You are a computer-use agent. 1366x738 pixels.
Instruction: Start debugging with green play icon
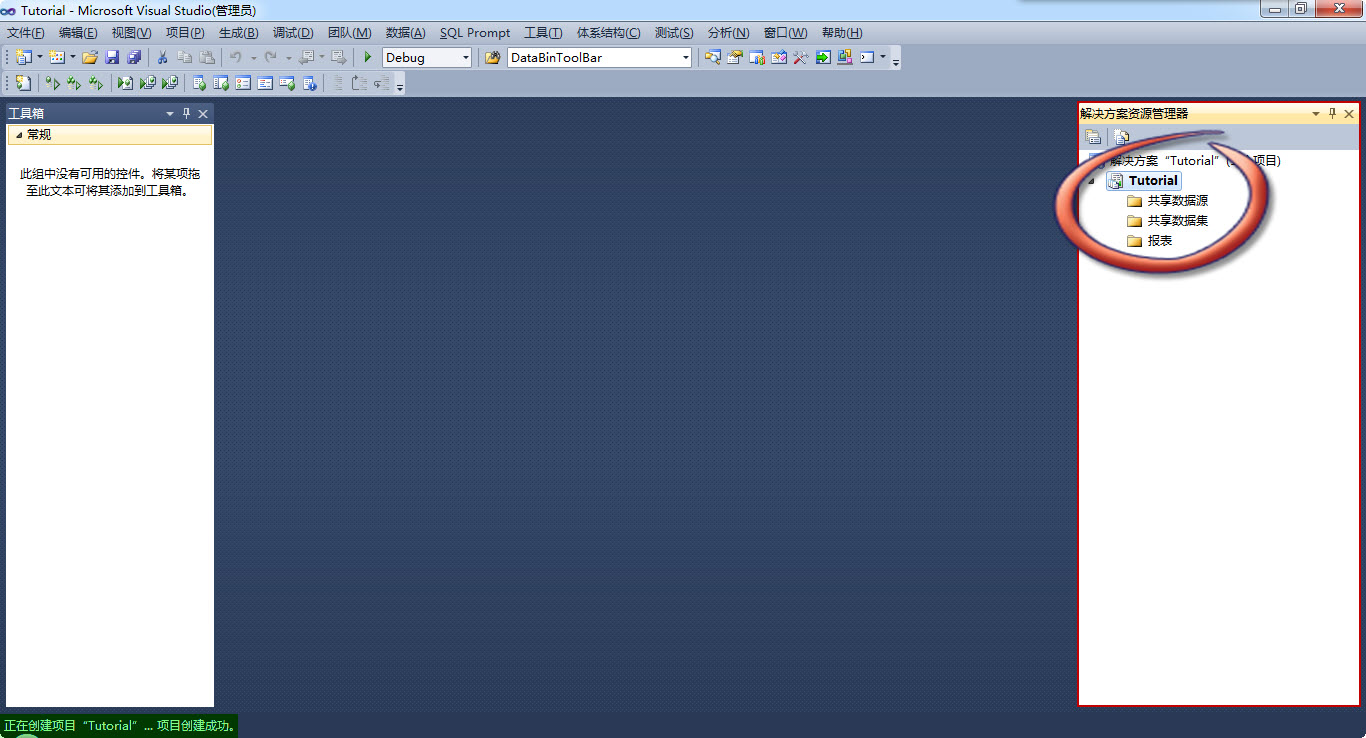368,58
